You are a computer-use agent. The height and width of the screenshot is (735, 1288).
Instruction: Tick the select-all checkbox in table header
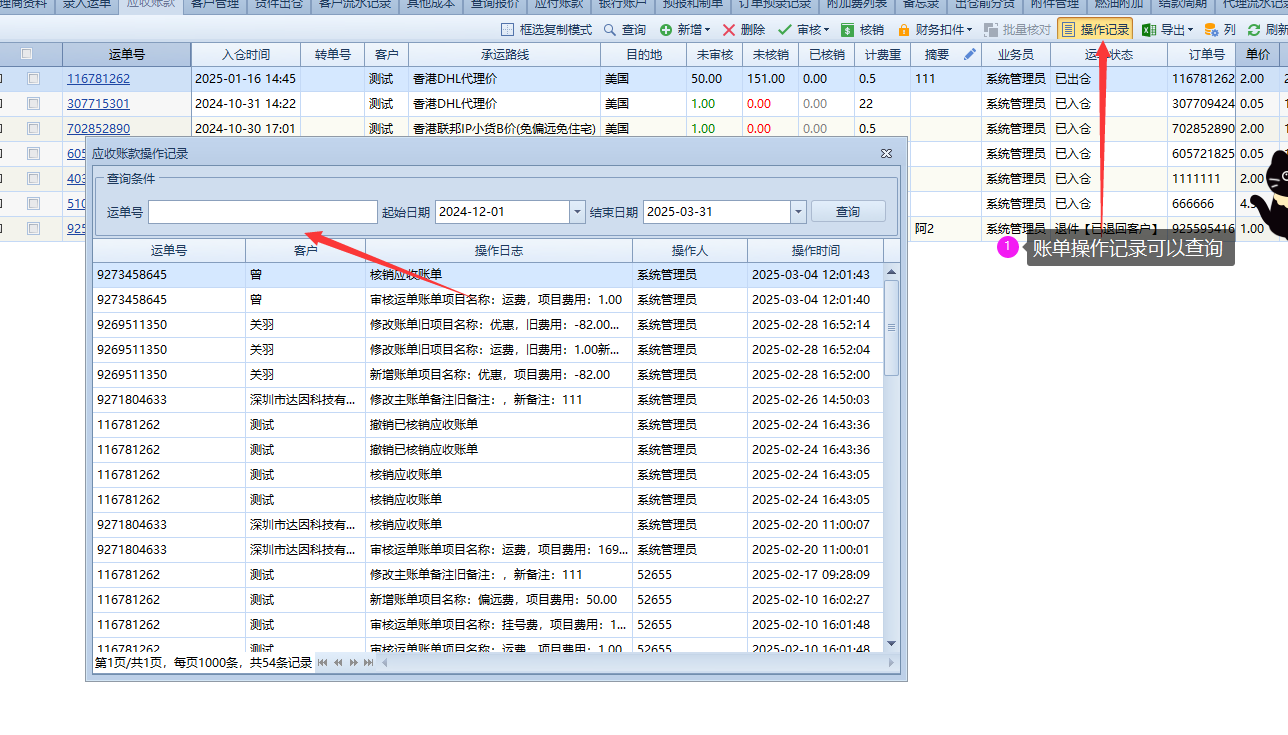pyautogui.click(x=27, y=54)
